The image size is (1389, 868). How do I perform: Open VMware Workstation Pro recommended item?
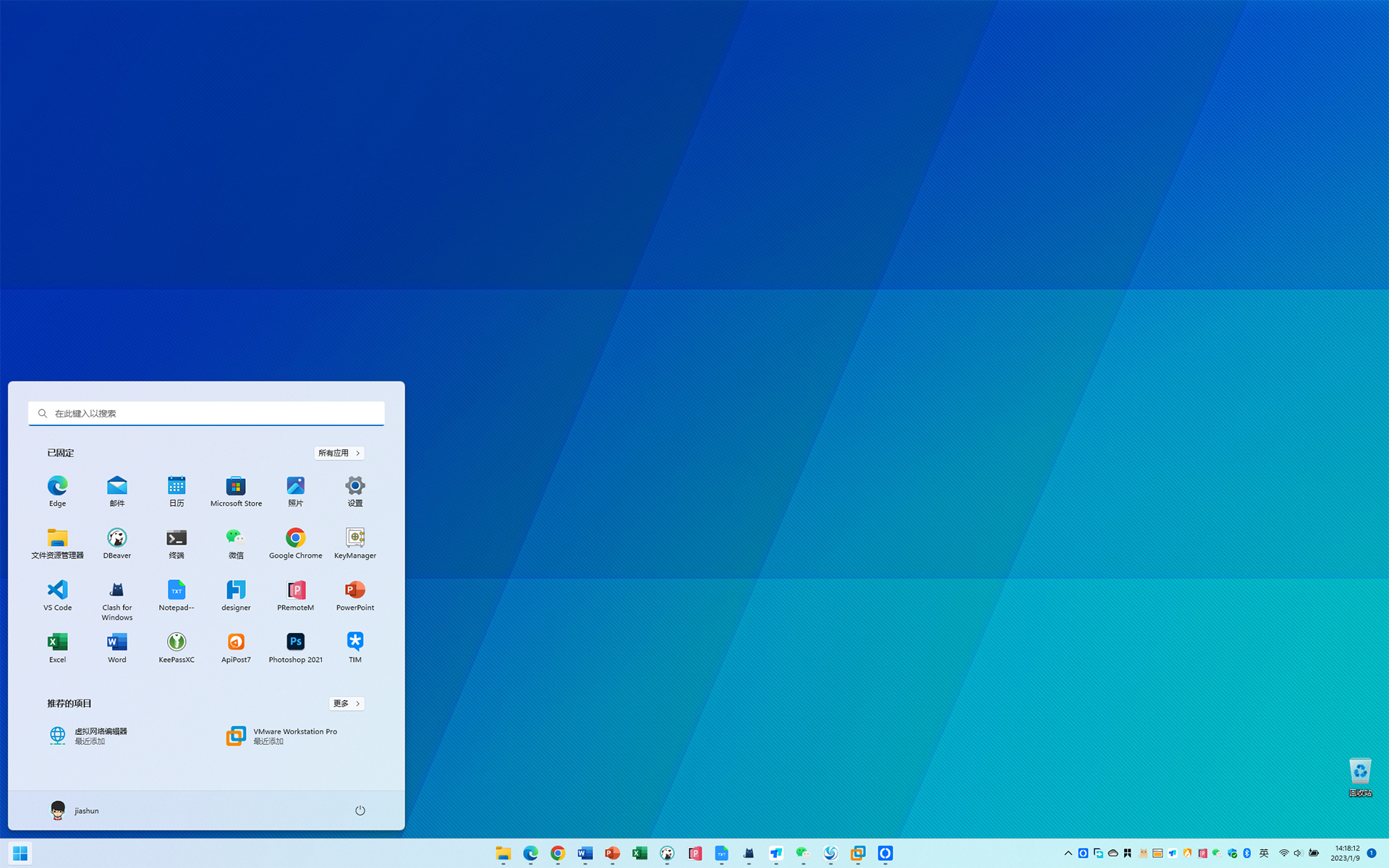282,736
